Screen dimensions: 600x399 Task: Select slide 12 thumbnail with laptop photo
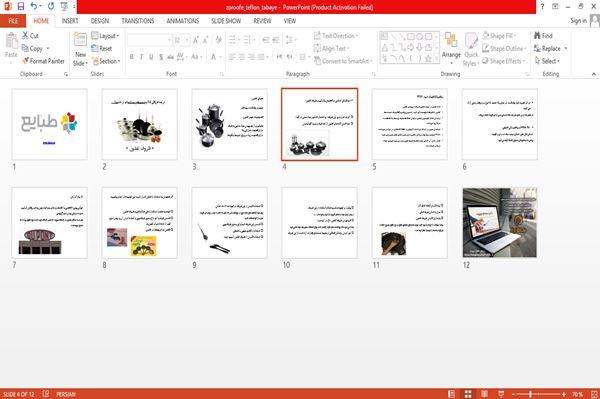coord(500,223)
